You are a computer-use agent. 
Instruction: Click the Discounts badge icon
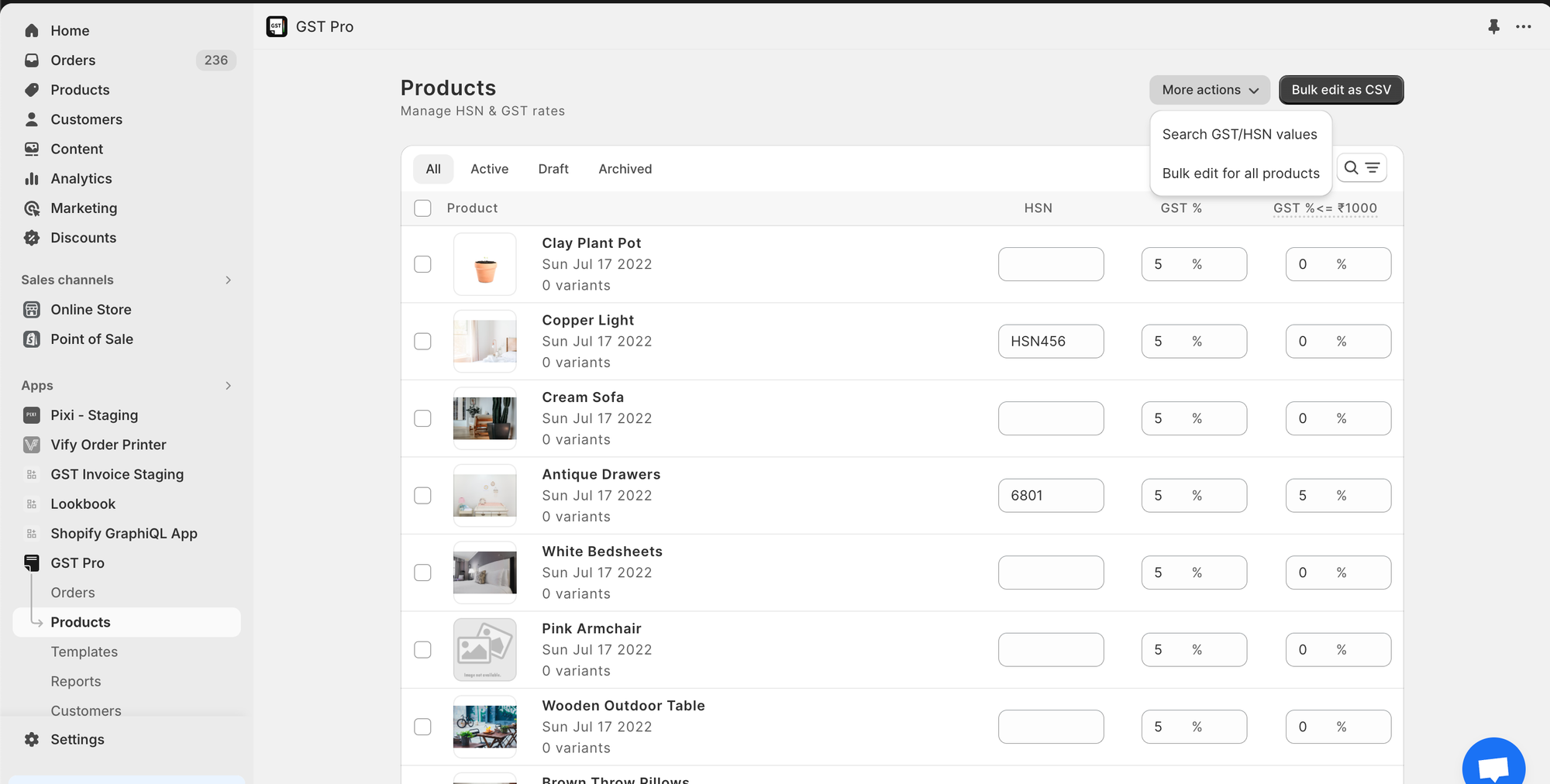click(32, 238)
